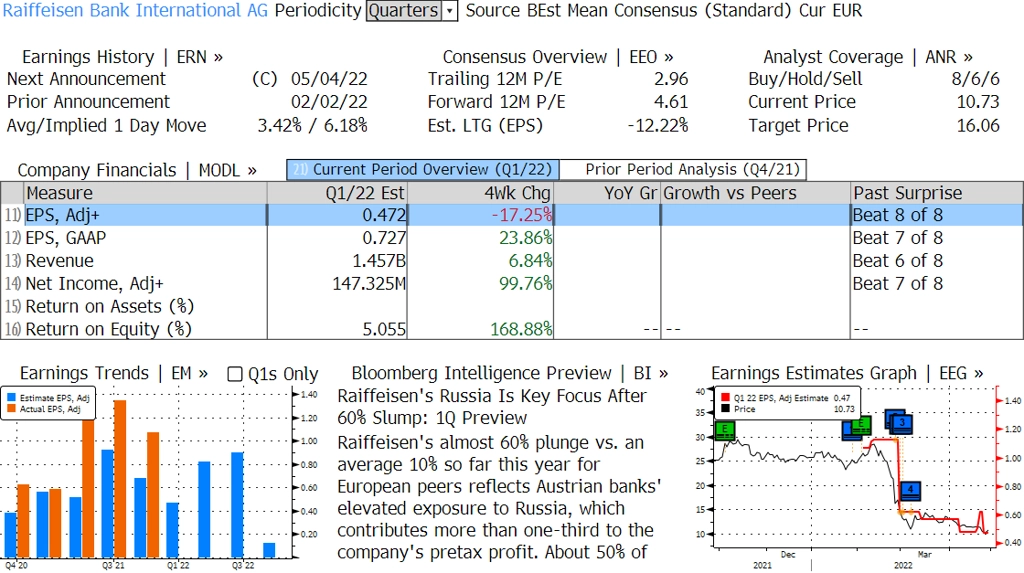Viewport: 1024px width, 573px height.
Task: Click Net Income estimate 147.325M cell
Action: click(369, 284)
